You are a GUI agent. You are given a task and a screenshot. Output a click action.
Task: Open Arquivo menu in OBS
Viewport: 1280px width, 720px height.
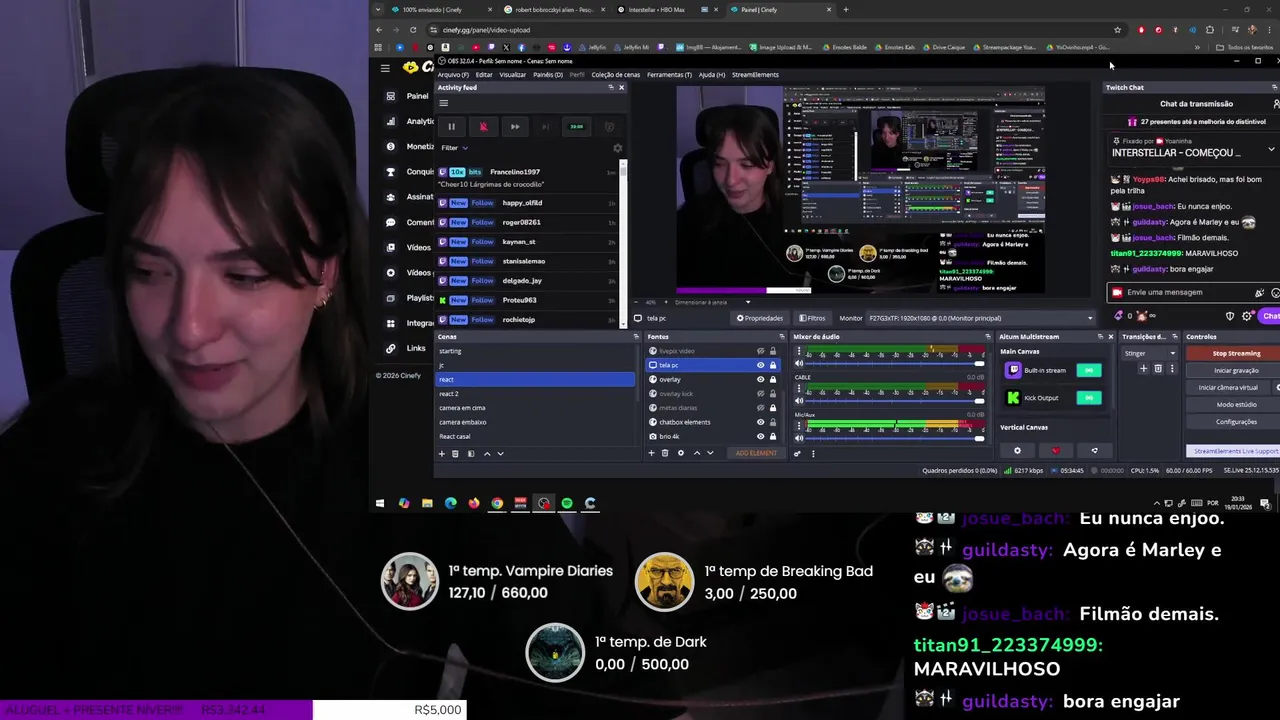pos(453,75)
